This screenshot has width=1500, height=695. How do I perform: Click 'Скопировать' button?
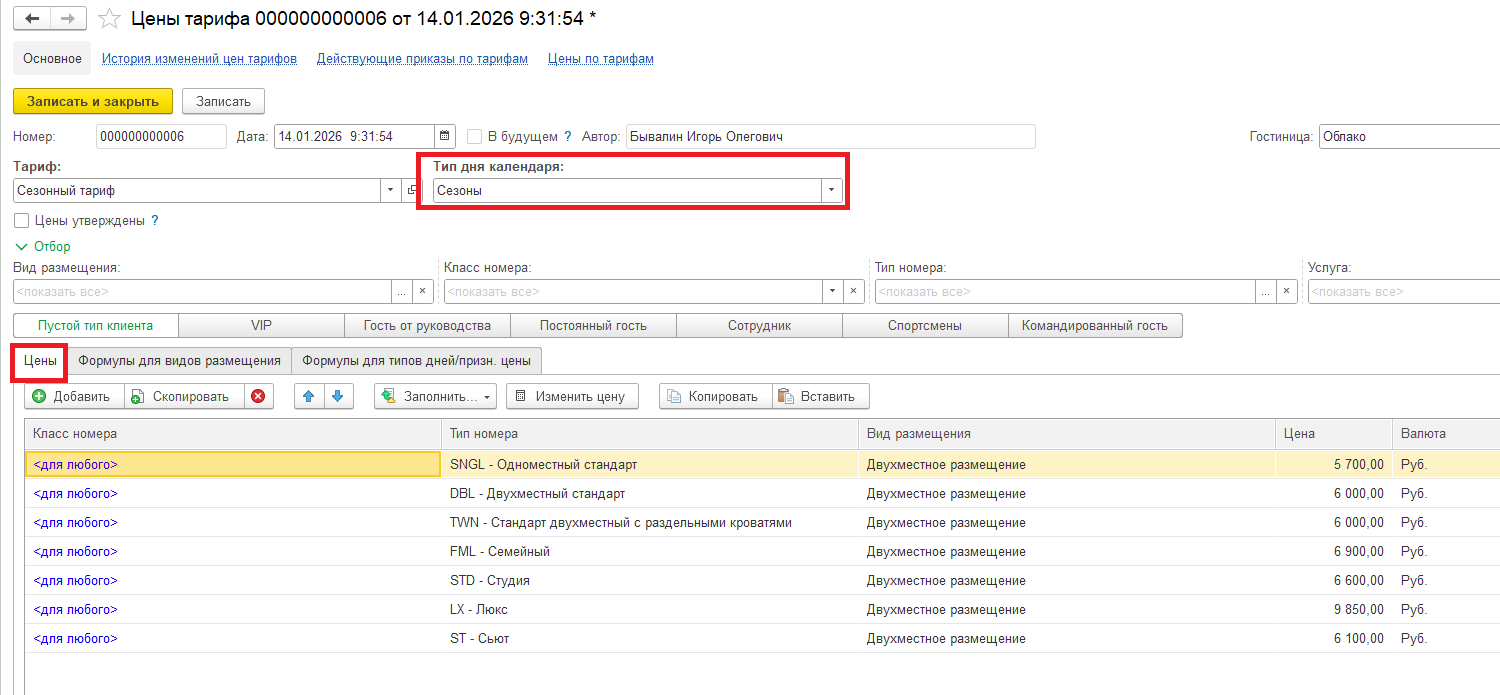coord(184,396)
